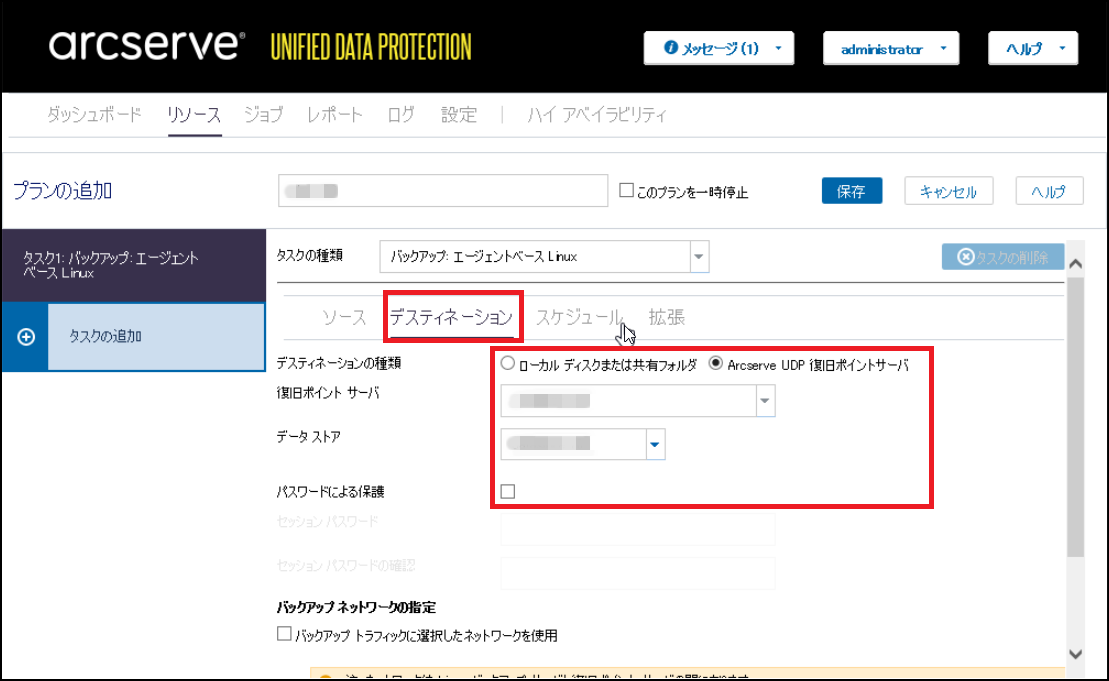This screenshot has height=681, width=1109.
Task: Switch to the リソース tab
Action: pyautogui.click(x=194, y=115)
